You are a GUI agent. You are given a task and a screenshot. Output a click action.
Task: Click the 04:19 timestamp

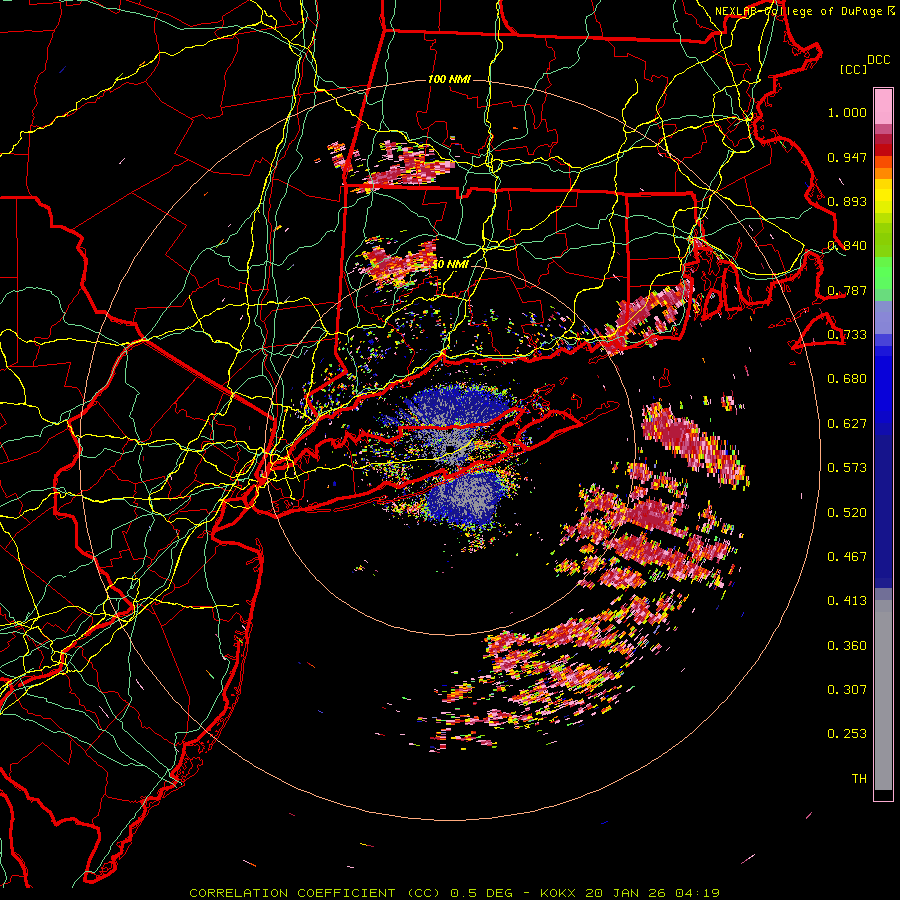[697, 893]
